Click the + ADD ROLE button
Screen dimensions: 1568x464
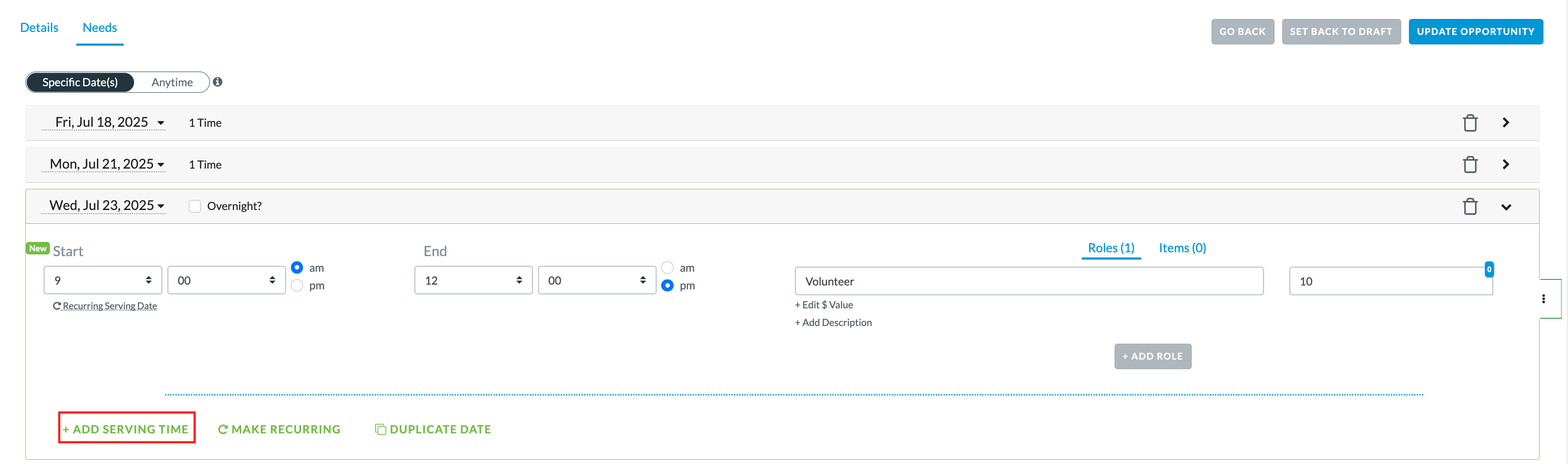(1153, 356)
